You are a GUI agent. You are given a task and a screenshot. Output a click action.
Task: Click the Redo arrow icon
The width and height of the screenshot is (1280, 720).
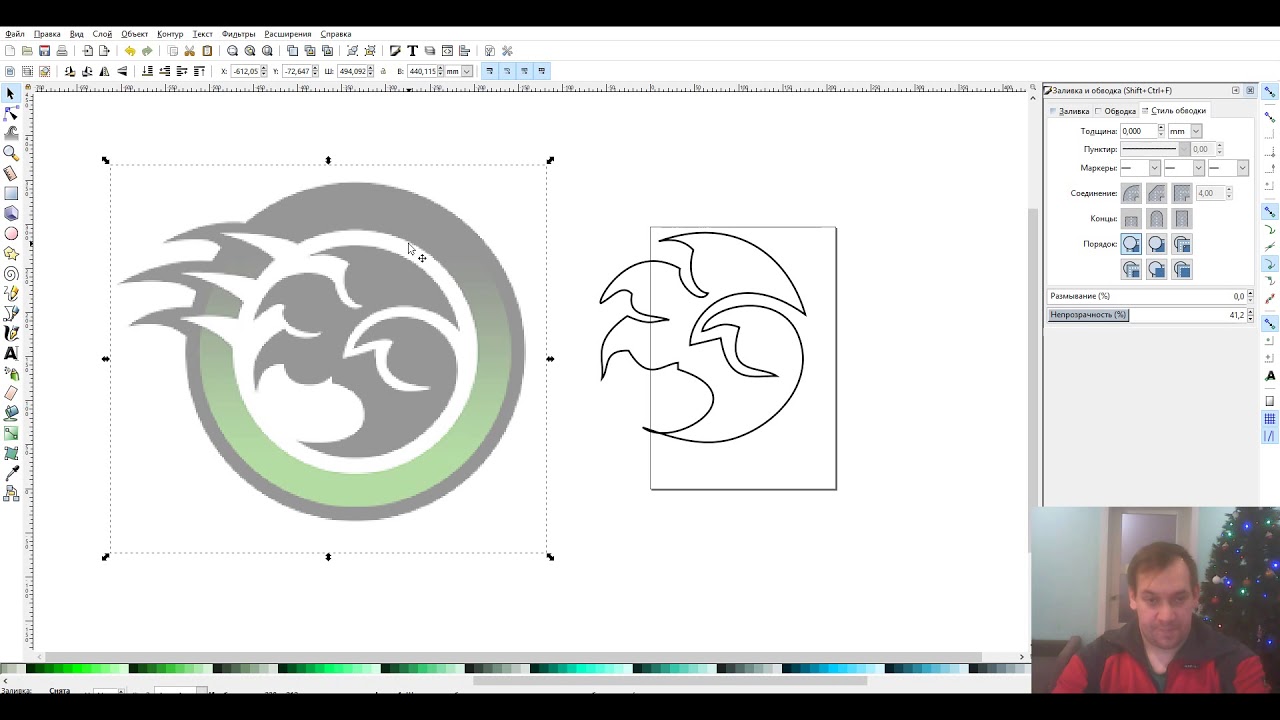click(x=147, y=51)
